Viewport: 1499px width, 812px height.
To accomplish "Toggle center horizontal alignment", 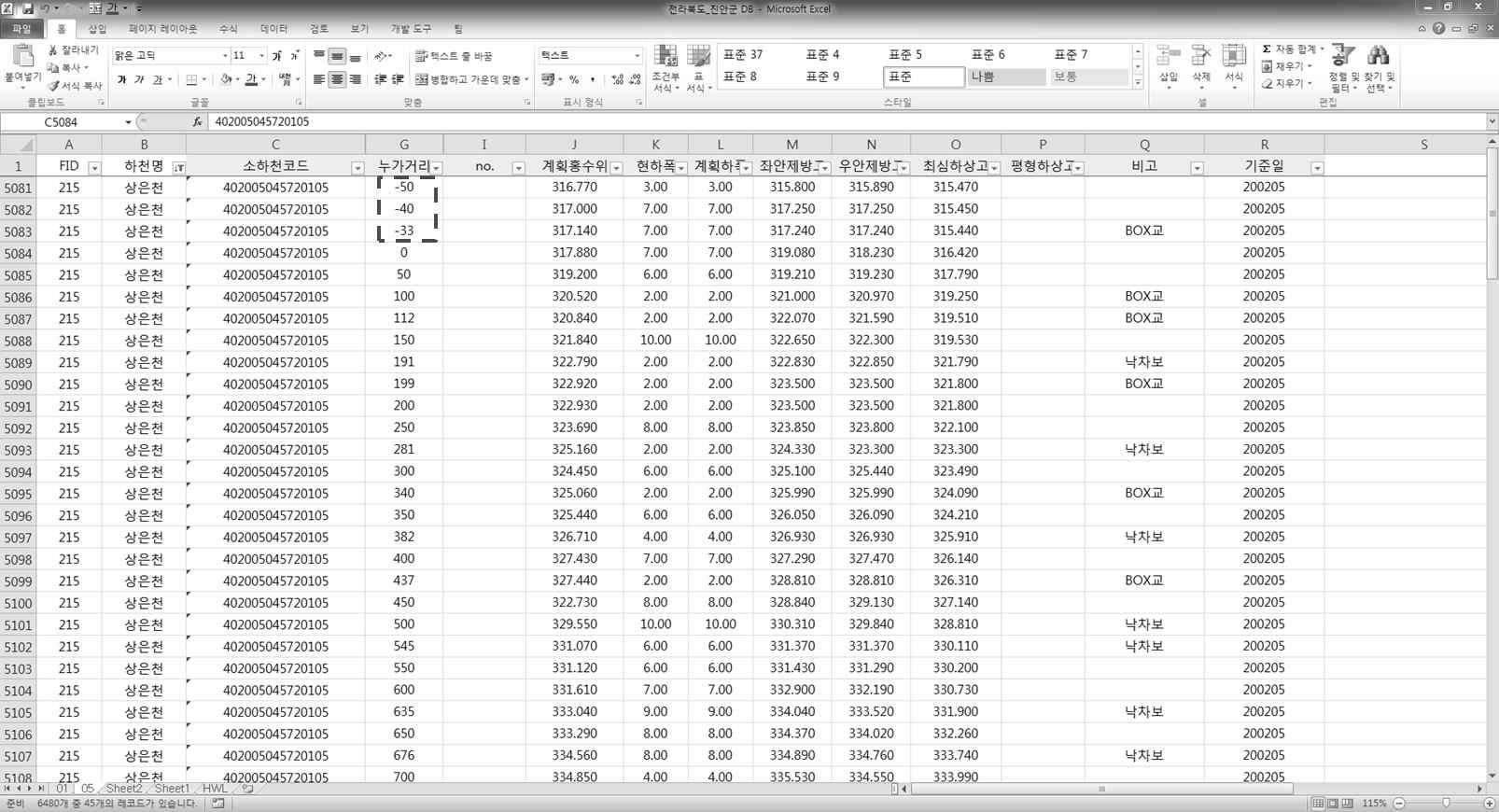I will 337,79.
